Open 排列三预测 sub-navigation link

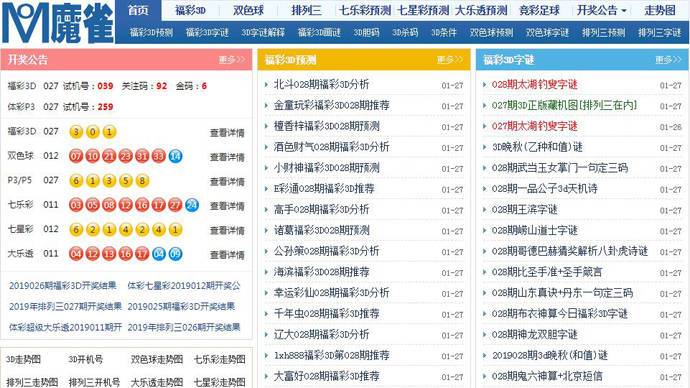pos(603,33)
